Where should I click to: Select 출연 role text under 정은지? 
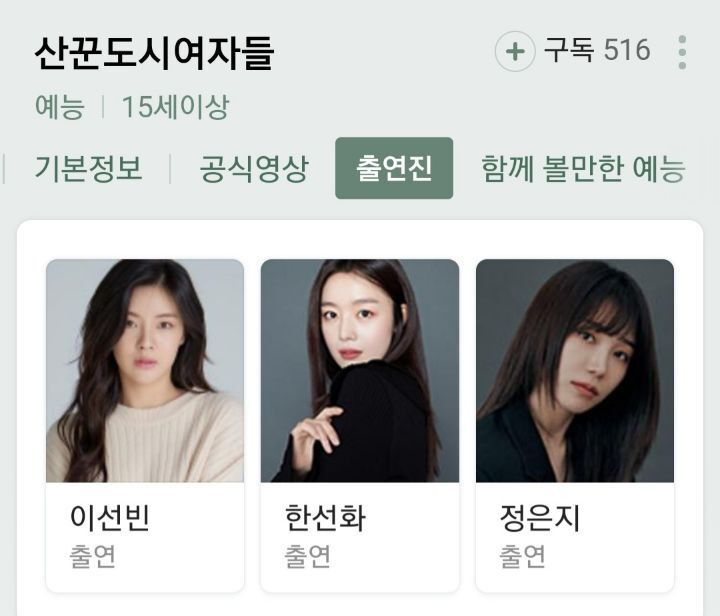(x=522, y=556)
